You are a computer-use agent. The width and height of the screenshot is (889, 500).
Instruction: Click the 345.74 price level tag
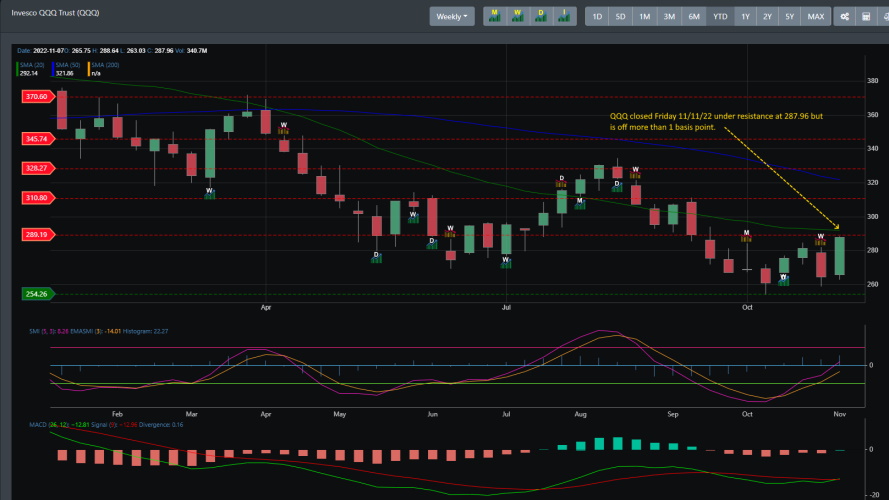tap(37, 138)
